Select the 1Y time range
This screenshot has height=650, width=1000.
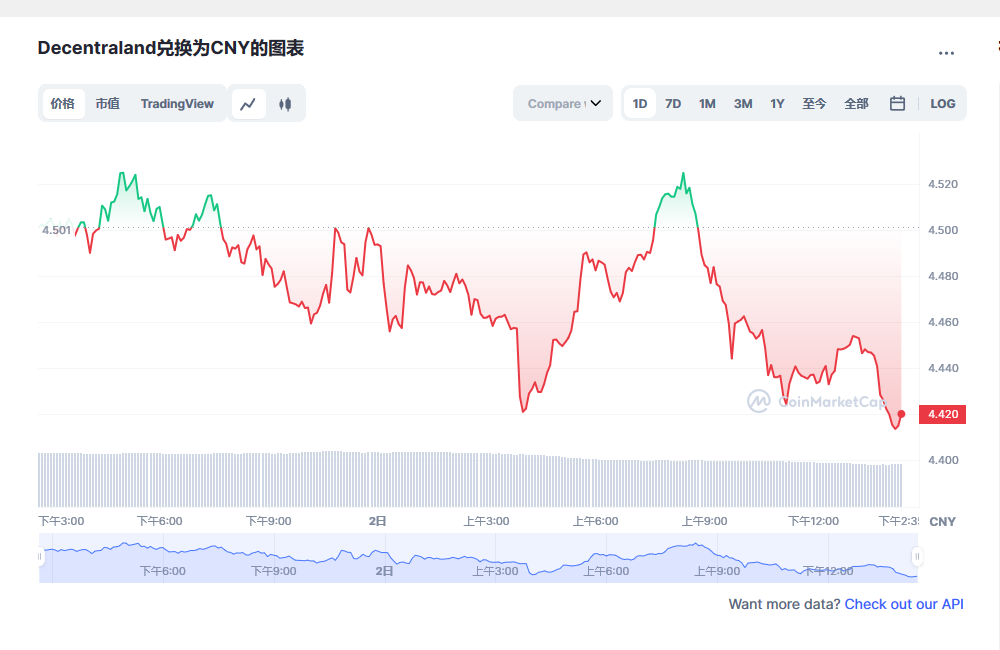pos(777,103)
